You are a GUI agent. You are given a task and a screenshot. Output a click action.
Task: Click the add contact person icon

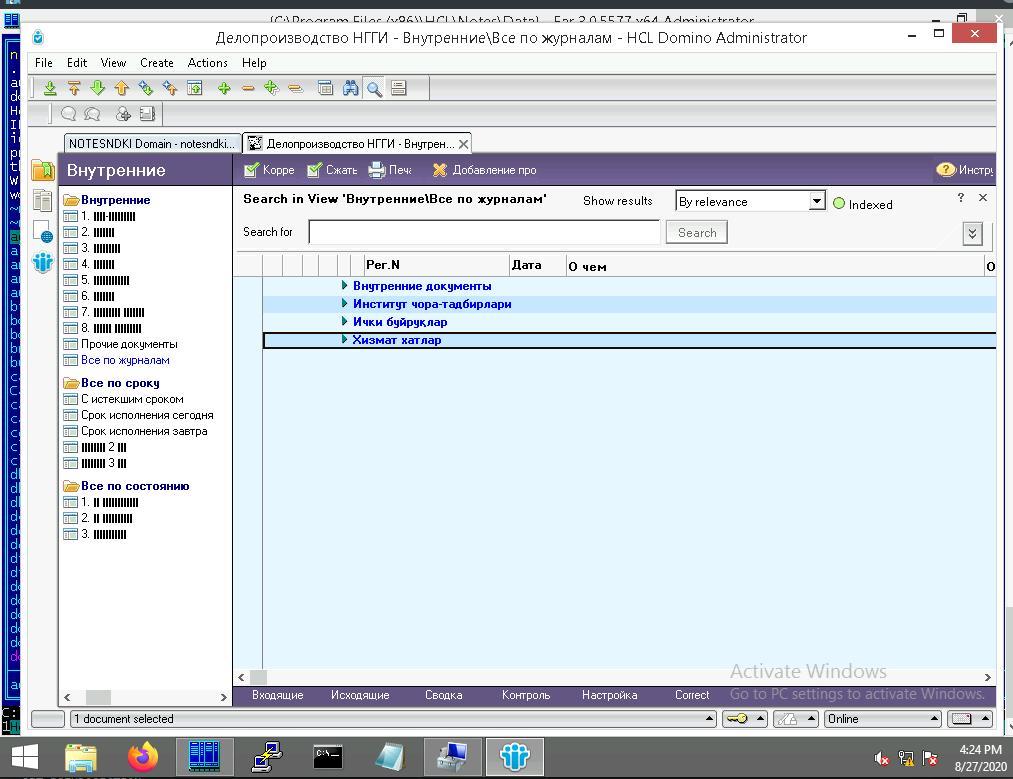(x=123, y=114)
